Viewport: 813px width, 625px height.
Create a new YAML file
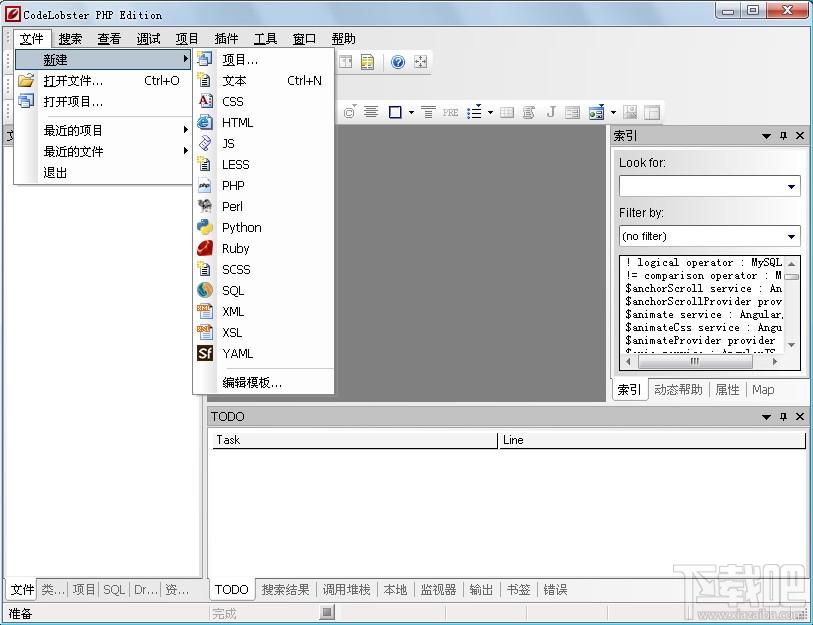click(x=263, y=354)
